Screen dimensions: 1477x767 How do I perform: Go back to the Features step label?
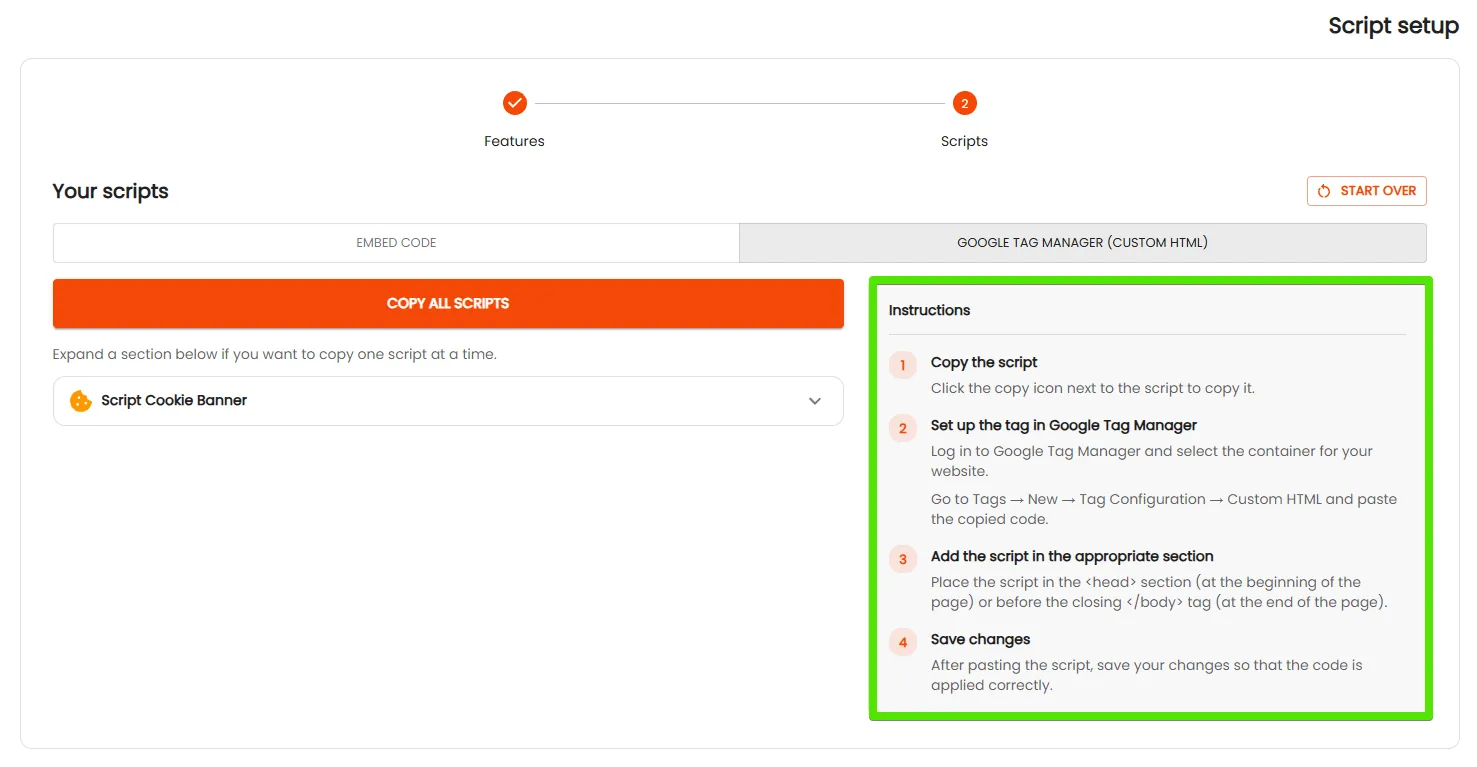pyautogui.click(x=514, y=141)
